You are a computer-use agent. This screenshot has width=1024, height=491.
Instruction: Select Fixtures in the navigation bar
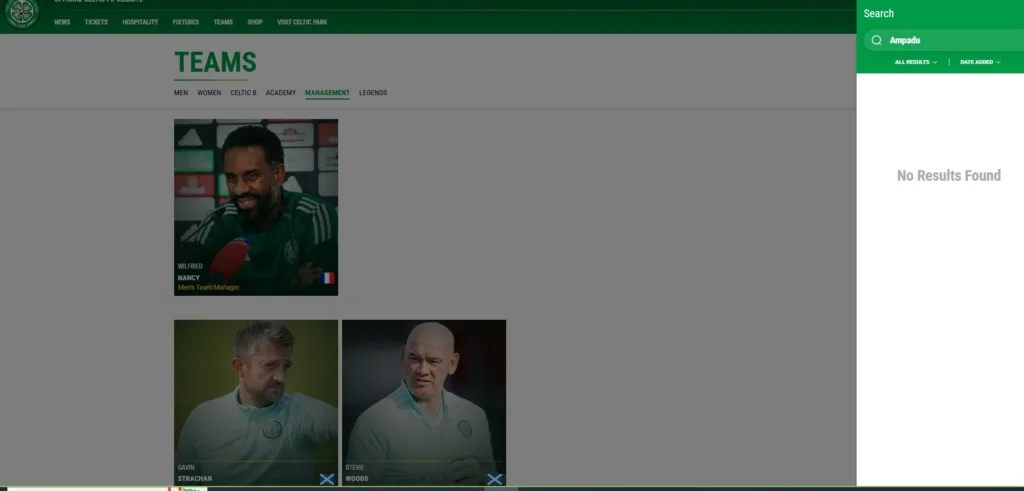tap(185, 22)
